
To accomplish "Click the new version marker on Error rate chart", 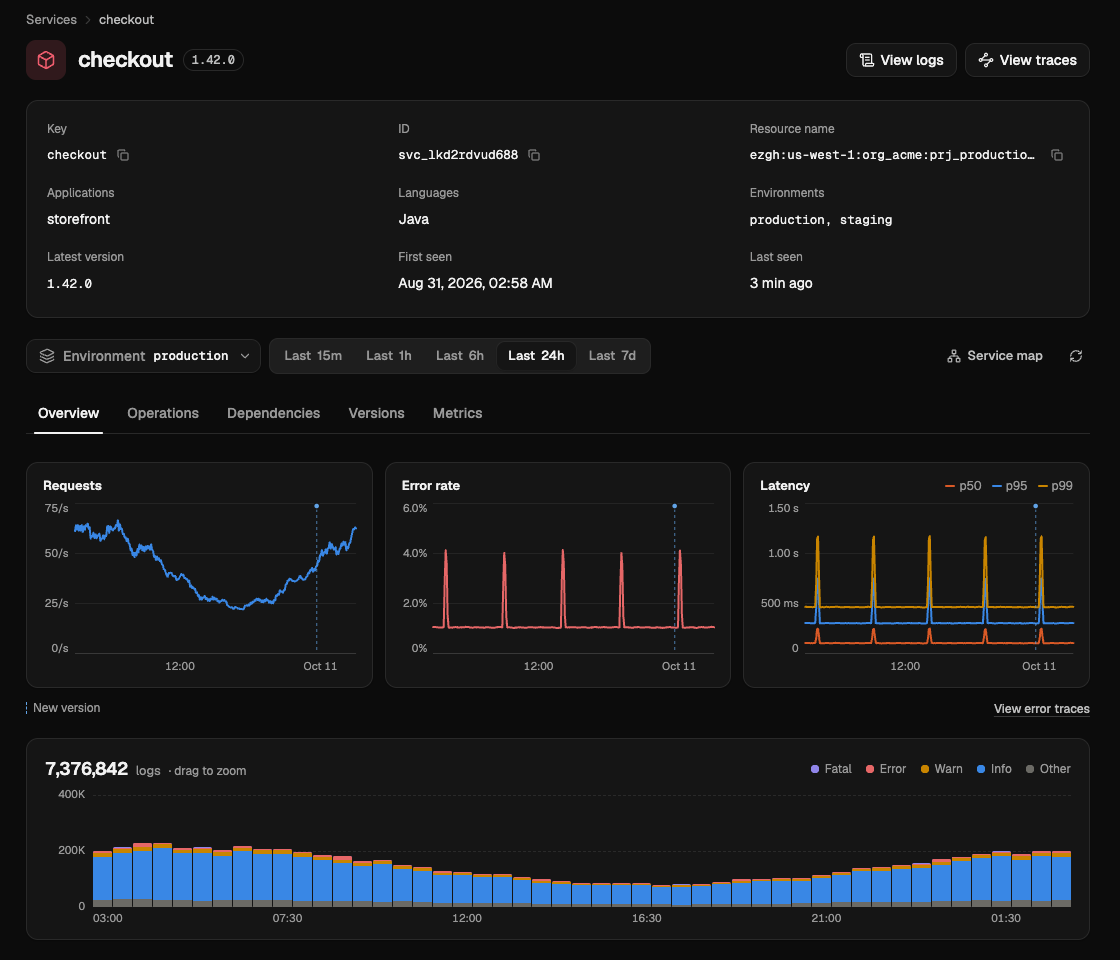I will click(674, 506).
